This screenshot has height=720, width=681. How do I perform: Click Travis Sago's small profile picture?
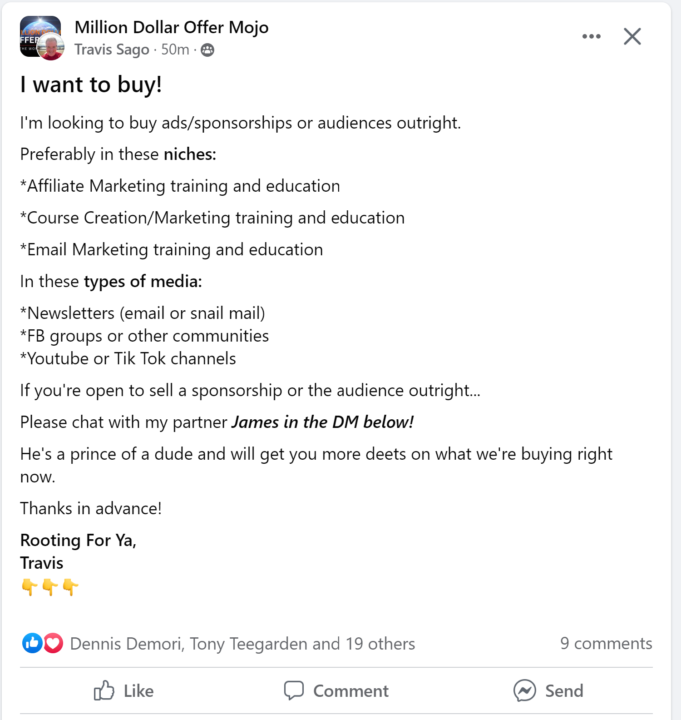(51, 47)
